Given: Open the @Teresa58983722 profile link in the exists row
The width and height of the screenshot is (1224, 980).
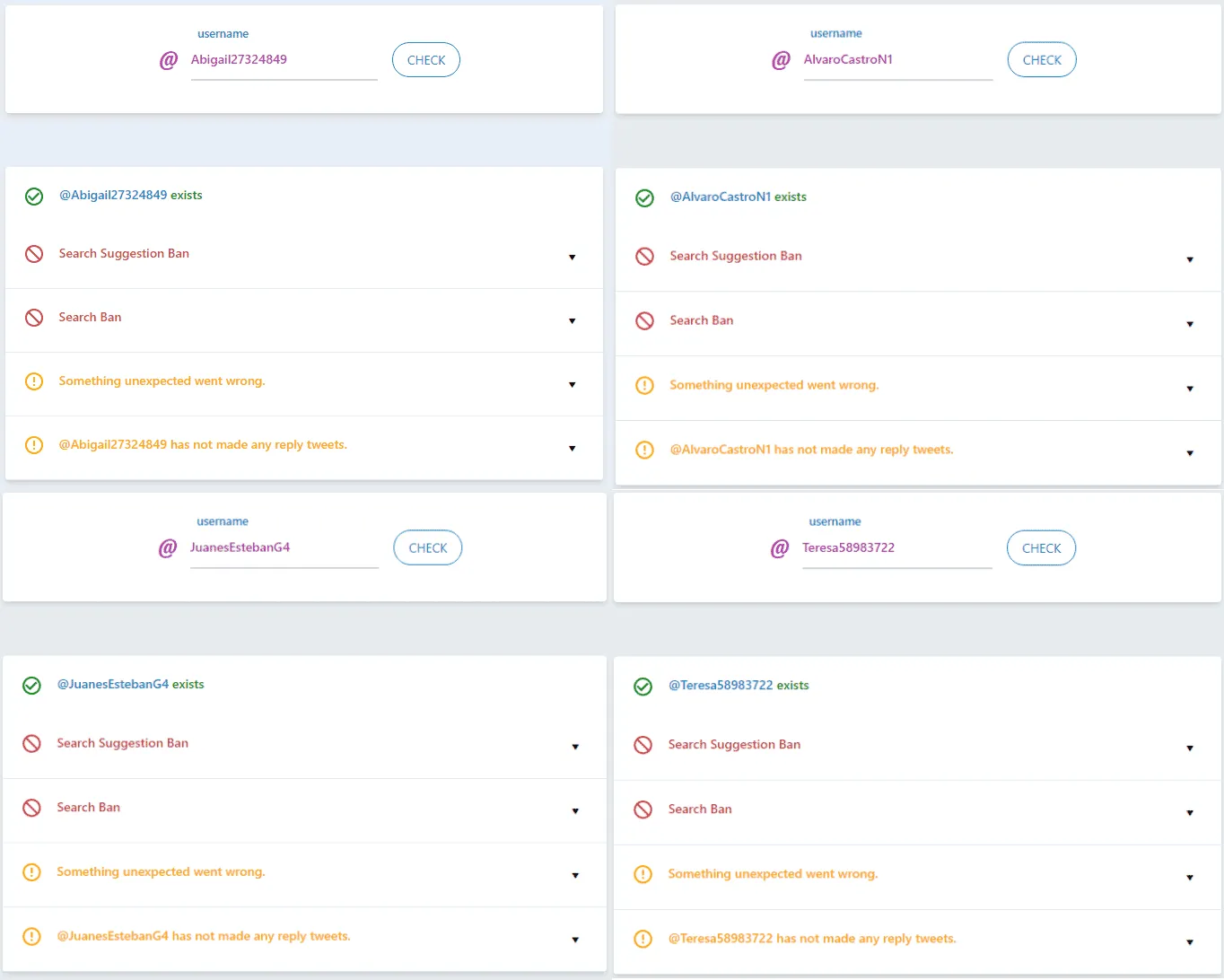Looking at the screenshot, I should (x=720, y=686).
